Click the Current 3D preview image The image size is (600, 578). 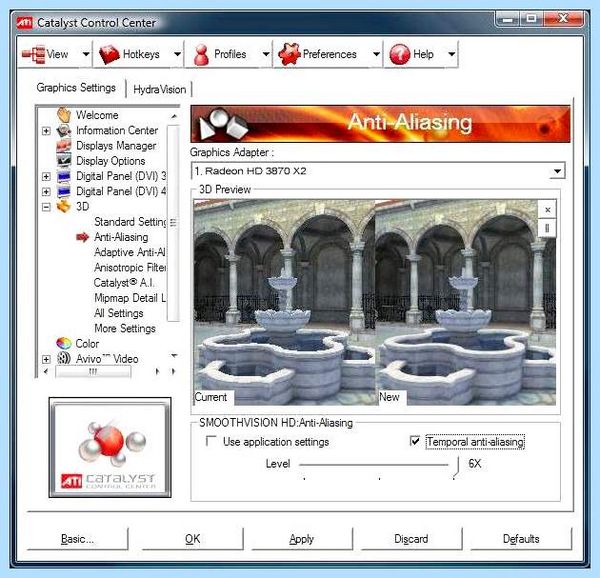coord(284,302)
